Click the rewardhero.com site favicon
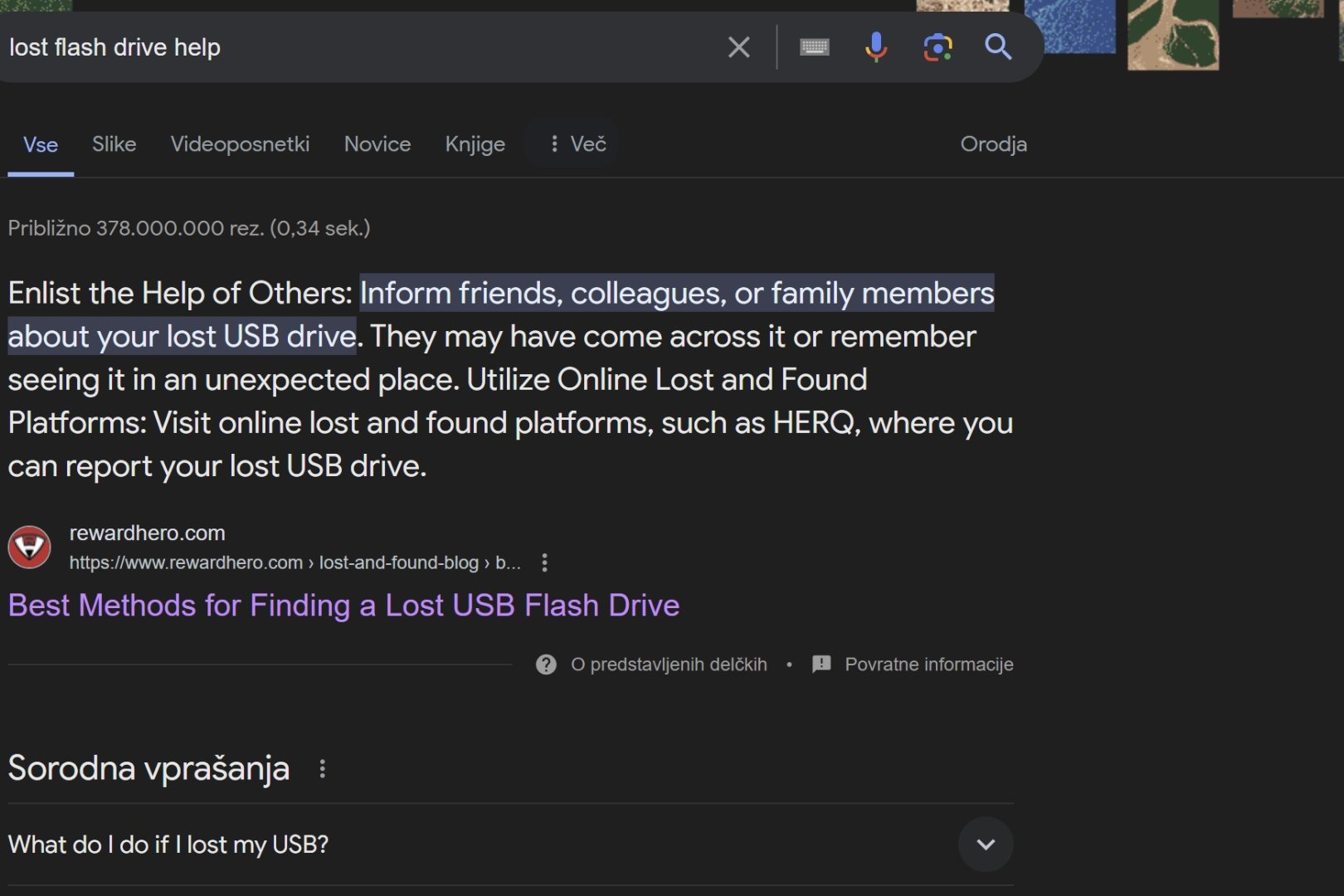 pyautogui.click(x=30, y=548)
